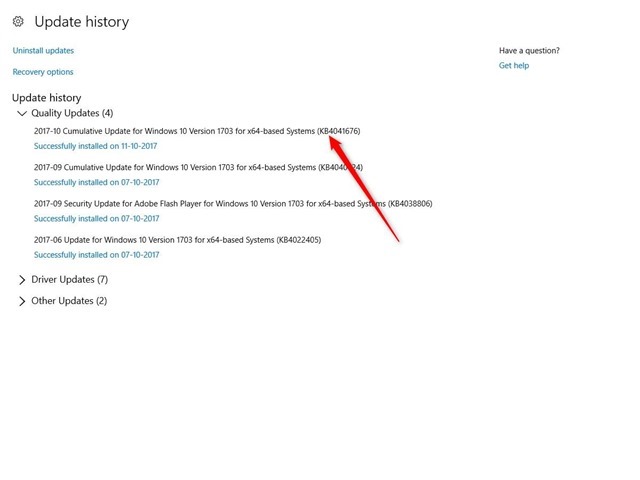Select the 2017-10 Cumulative Update KB4041676 entry
The image size is (640, 480).
pyautogui.click(x=198, y=132)
